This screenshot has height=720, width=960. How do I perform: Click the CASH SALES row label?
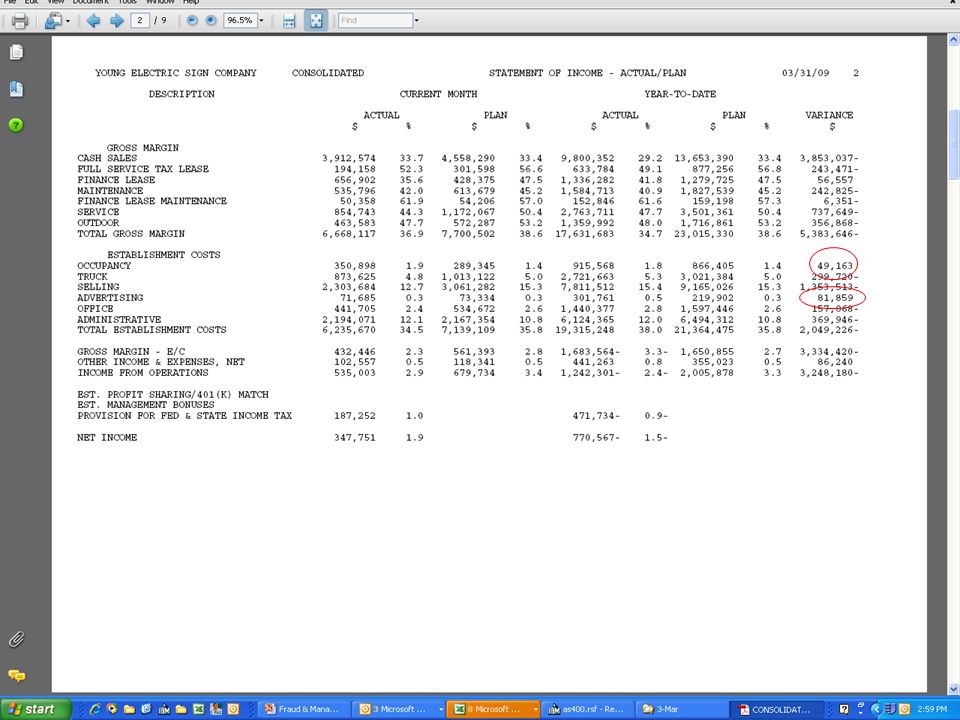tap(107, 158)
